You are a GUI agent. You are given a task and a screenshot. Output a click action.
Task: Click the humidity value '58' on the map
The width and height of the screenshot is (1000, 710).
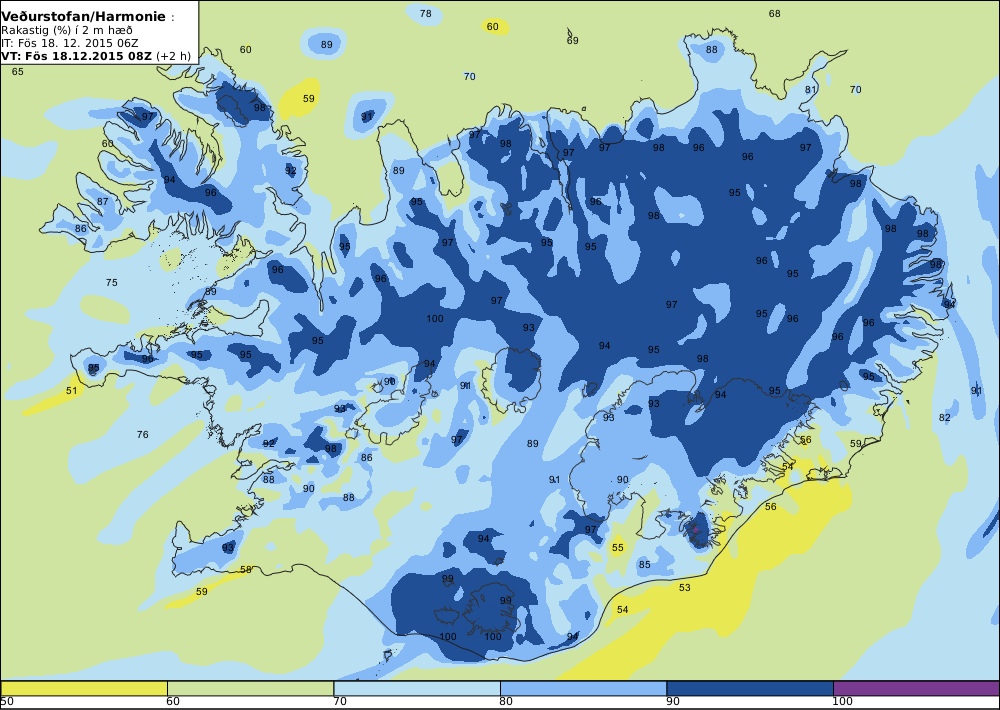click(246, 570)
